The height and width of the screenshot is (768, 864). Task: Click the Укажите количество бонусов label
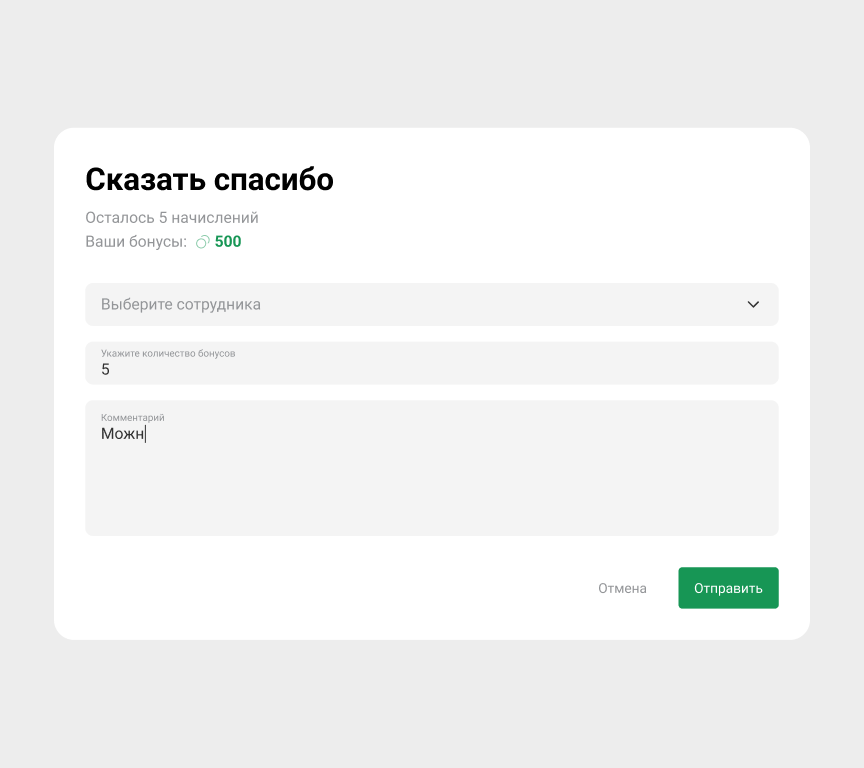167,352
